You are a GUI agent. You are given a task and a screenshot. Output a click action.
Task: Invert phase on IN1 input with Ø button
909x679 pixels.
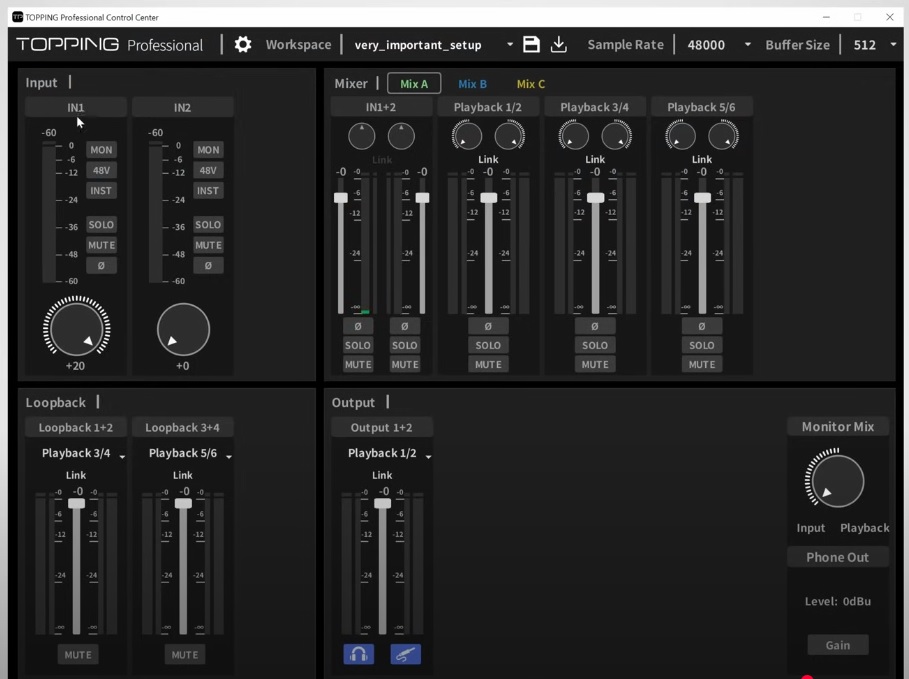[x=101, y=266]
